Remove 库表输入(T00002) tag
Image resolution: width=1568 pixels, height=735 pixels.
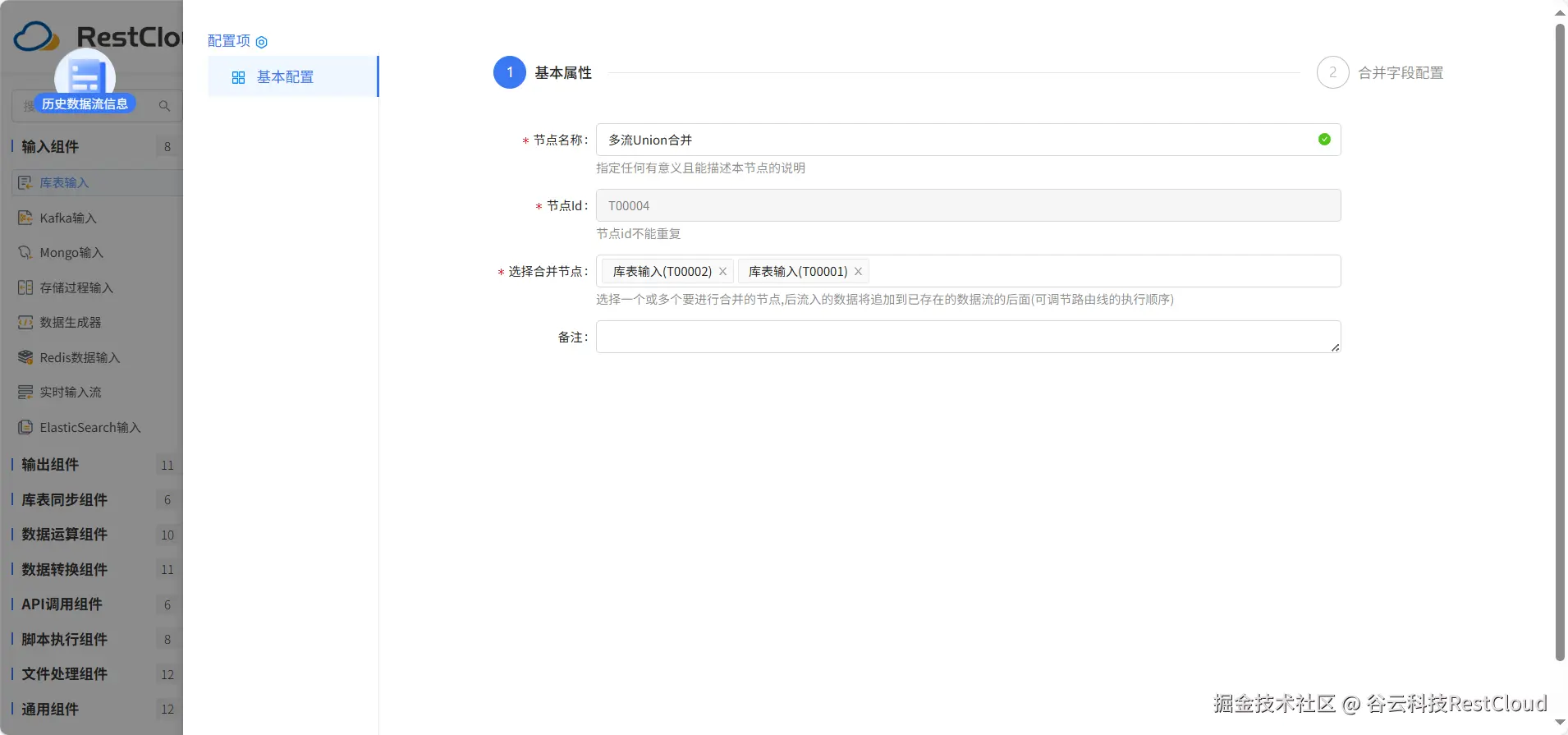pyautogui.click(x=722, y=271)
